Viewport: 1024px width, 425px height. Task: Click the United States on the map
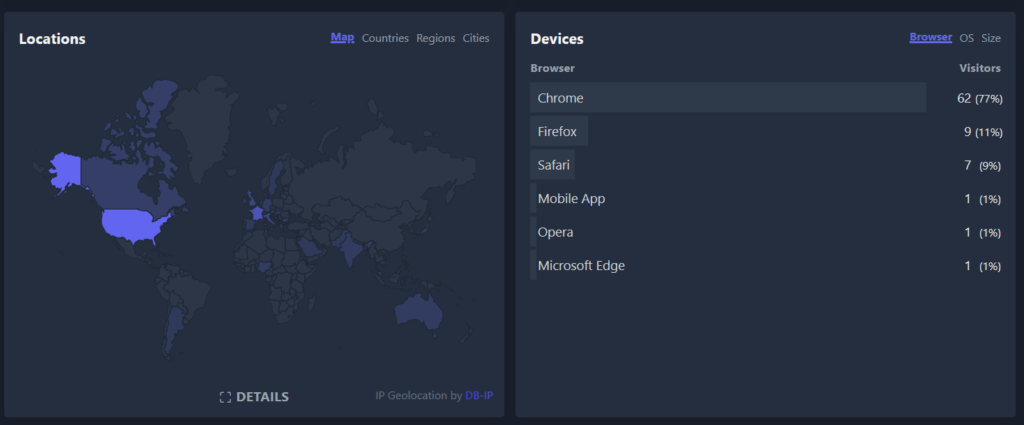tap(134, 224)
